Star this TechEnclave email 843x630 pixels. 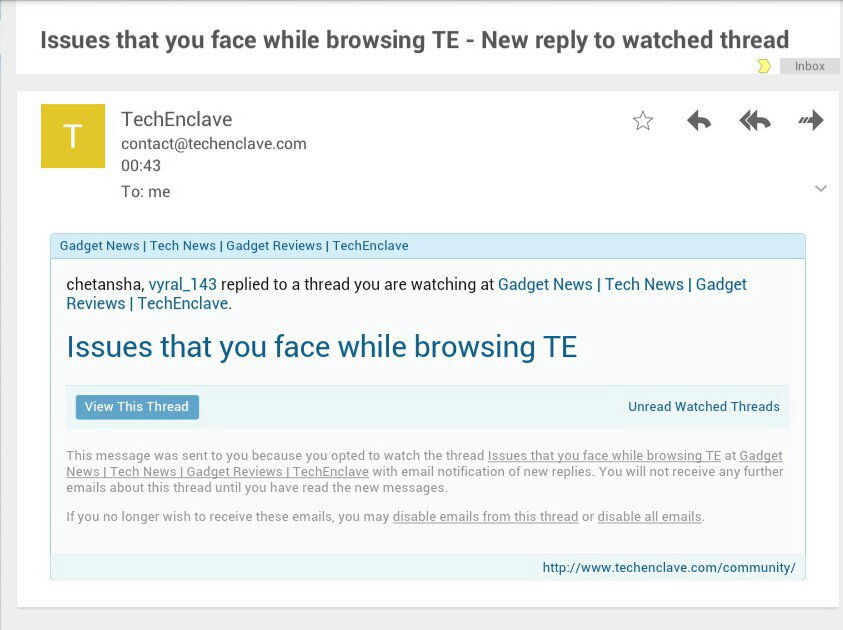click(642, 121)
